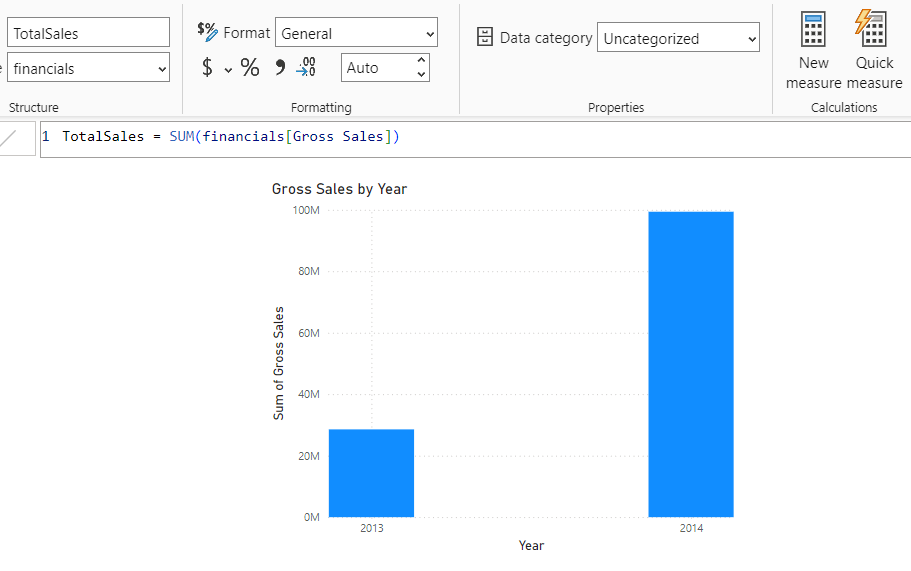Open the Format General dropdown
Image resolution: width=911 pixels, height=571 pixels.
point(356,33)
